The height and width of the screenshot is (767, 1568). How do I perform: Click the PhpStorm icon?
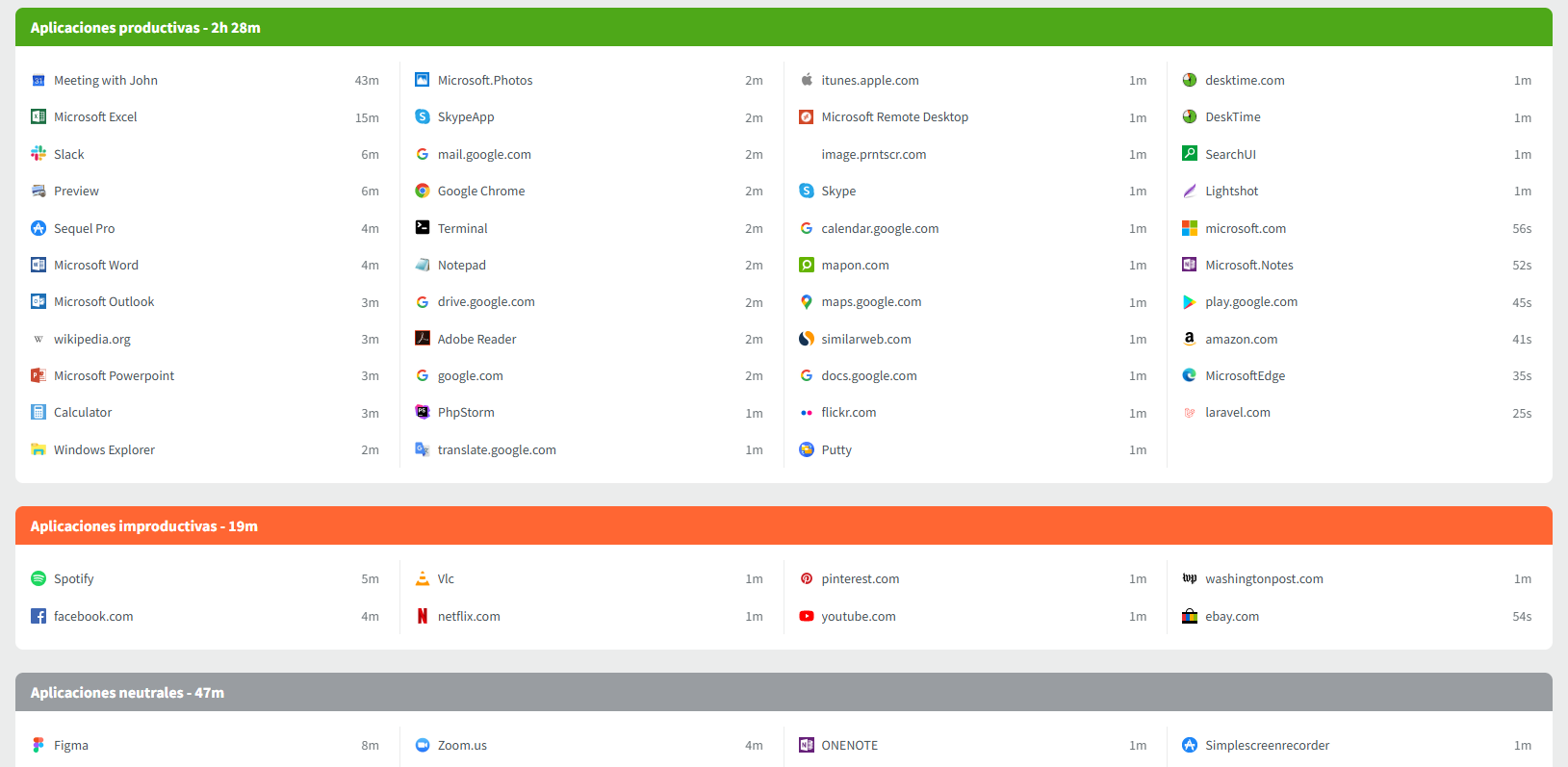[423, 413]
